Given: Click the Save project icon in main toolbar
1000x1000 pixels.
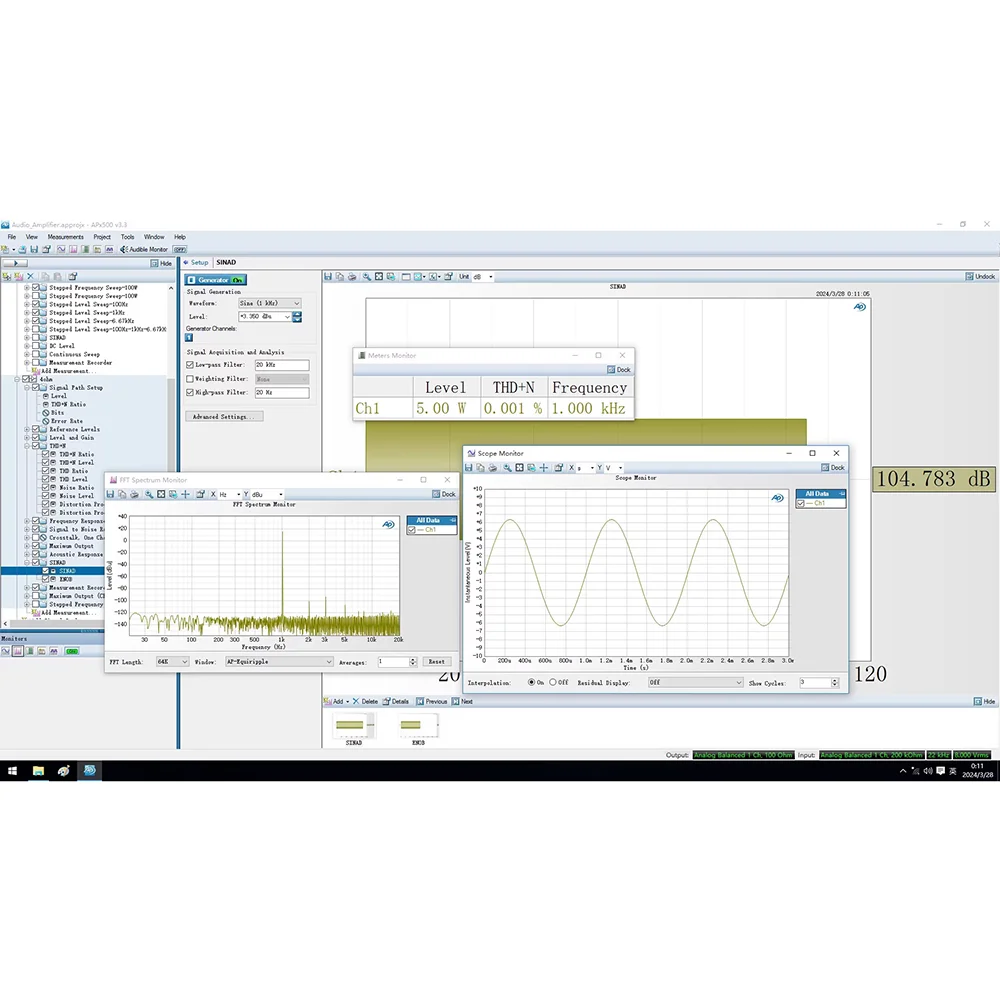Looking at the screenshot, I should click(x=34, y=249).
